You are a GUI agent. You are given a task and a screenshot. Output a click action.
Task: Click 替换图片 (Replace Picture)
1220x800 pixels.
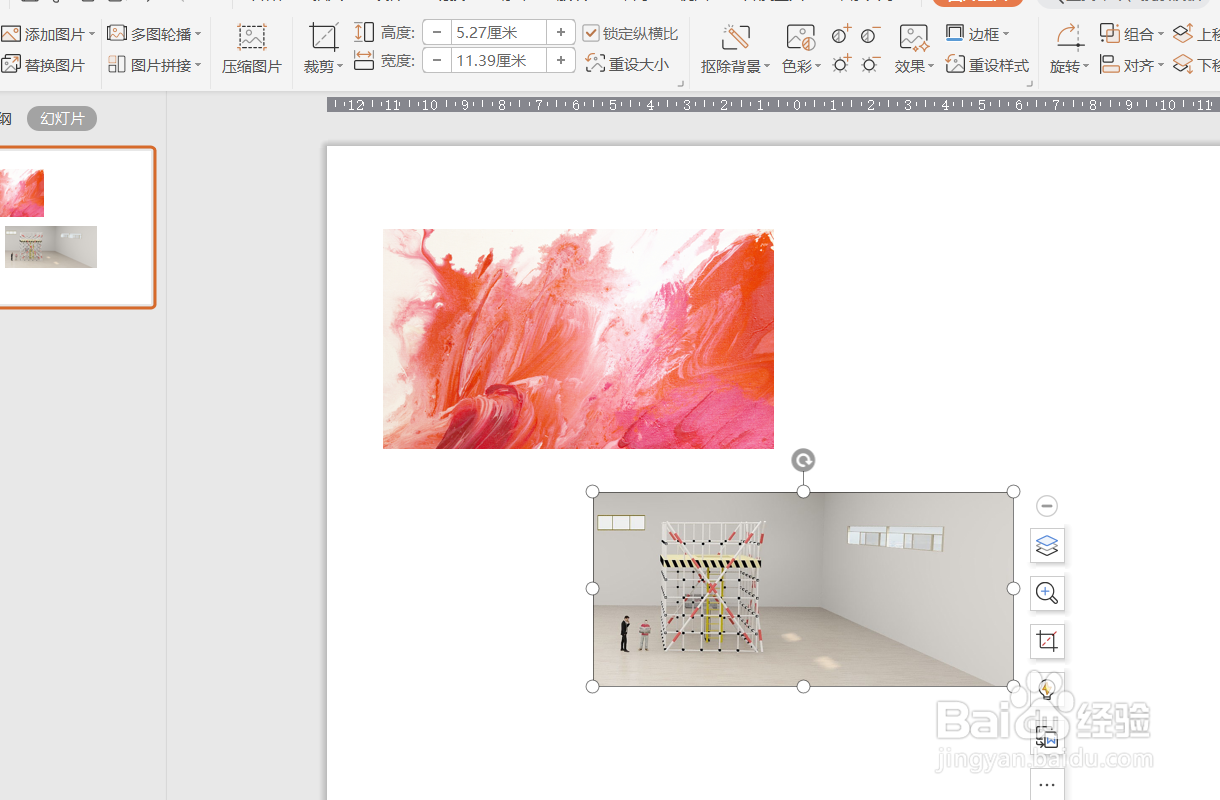click(x=43, y=65)
